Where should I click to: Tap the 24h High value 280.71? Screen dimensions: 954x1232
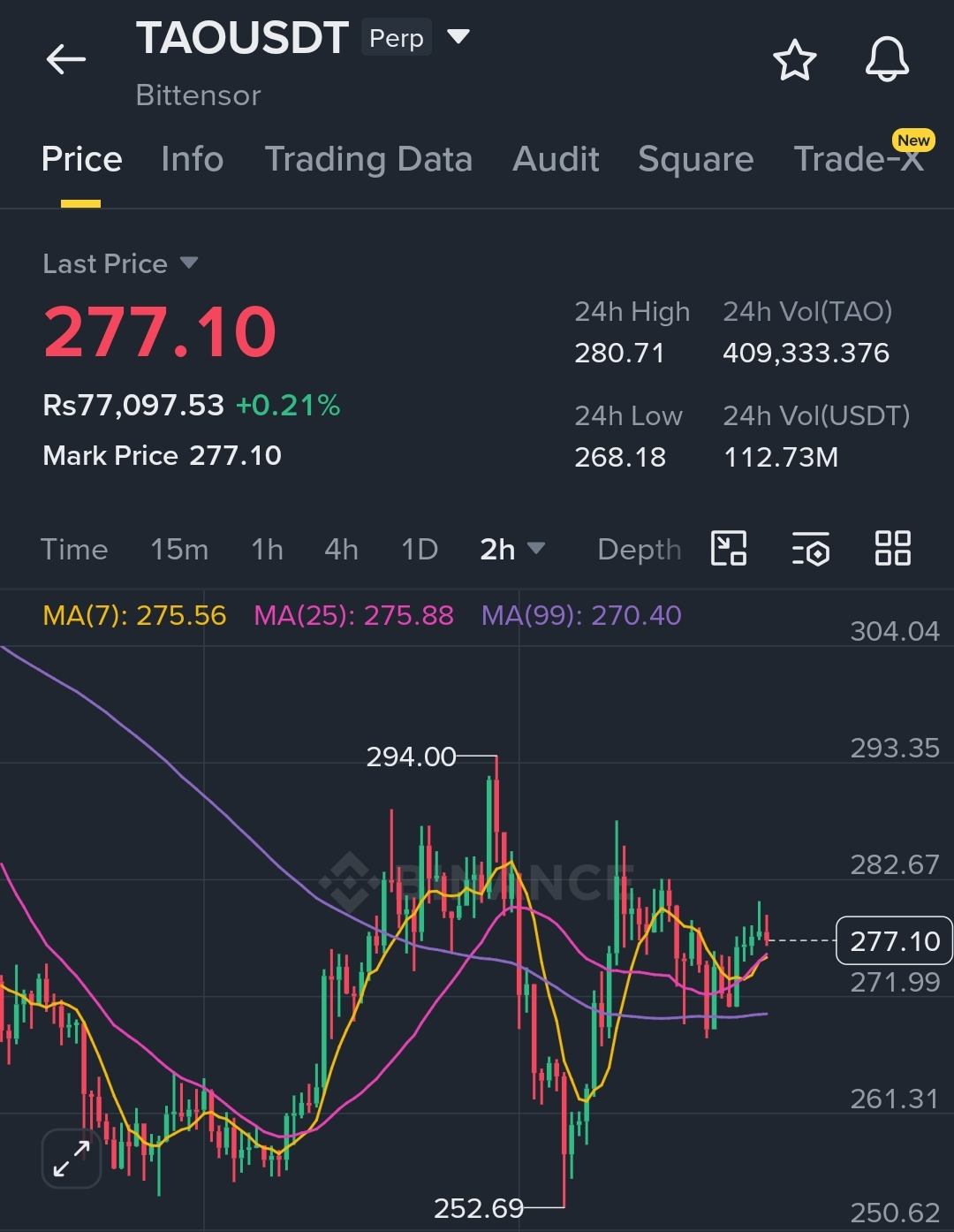tap(619, 354)
